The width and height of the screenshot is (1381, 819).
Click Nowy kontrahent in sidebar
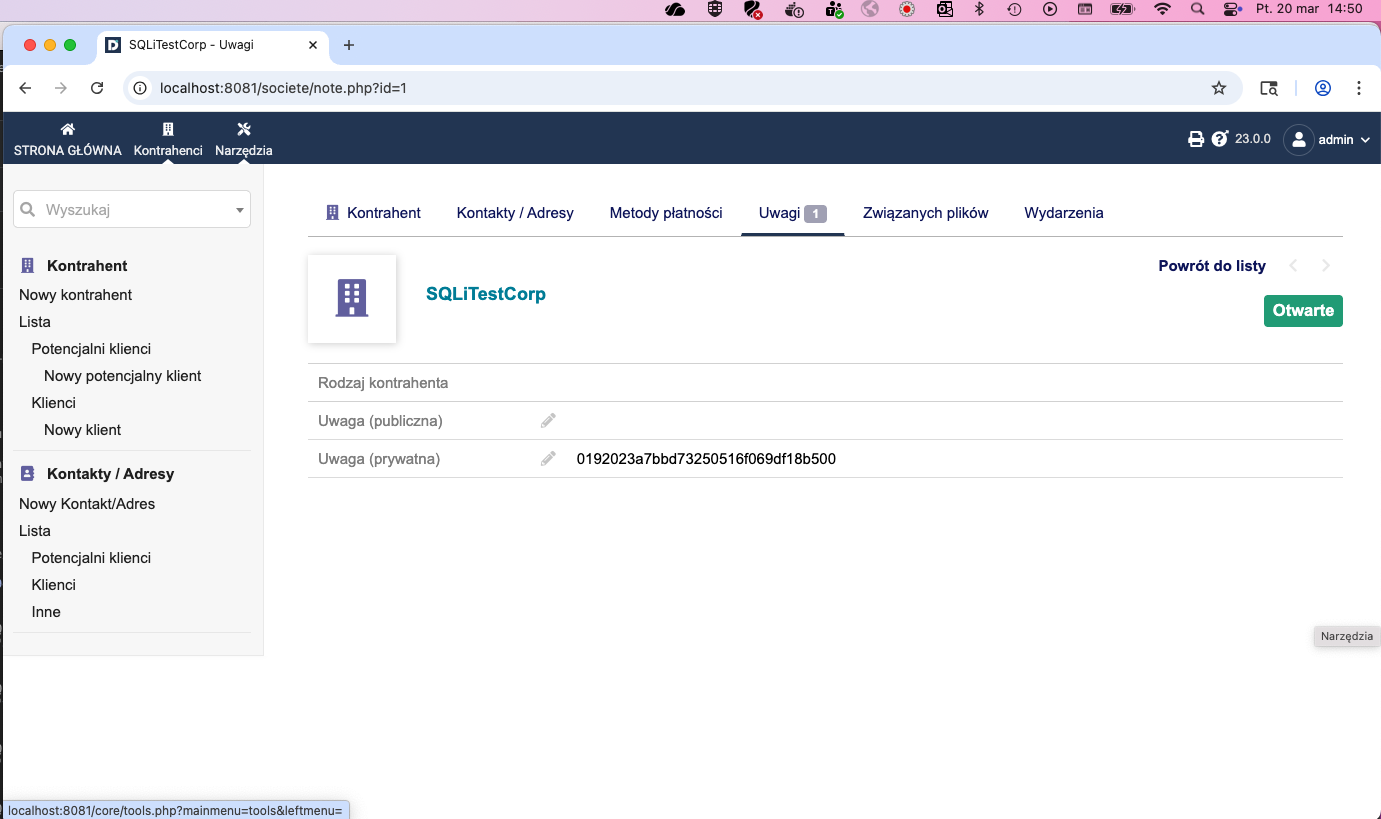(76, 295)
